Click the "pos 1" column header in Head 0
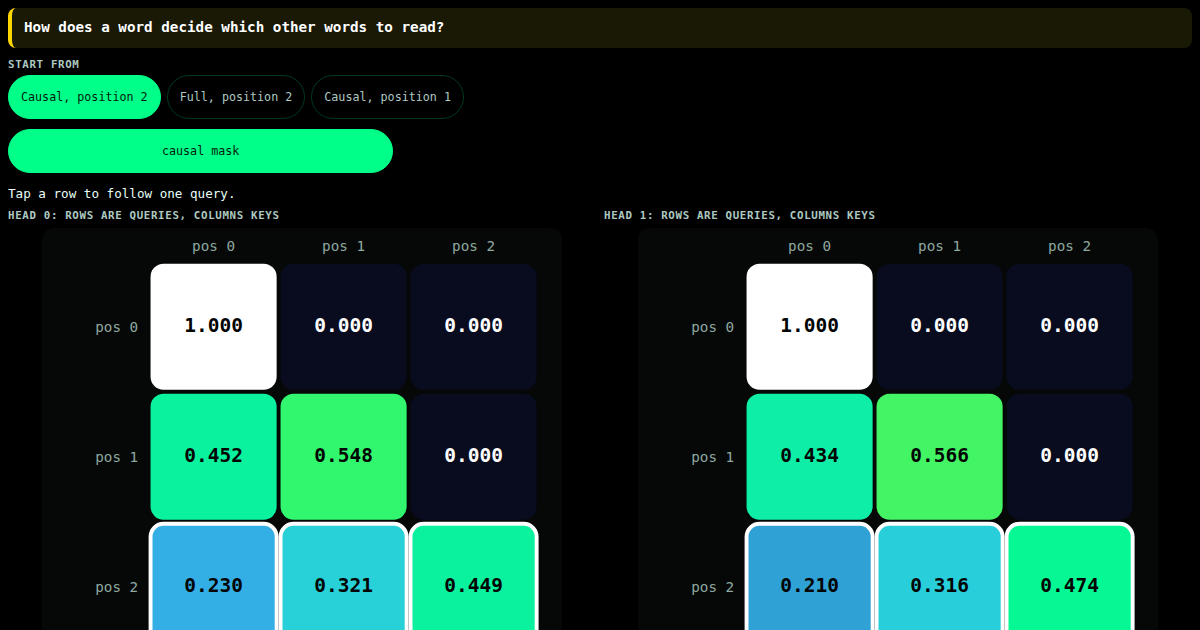1200x630 pixels. tap(344, 246)
